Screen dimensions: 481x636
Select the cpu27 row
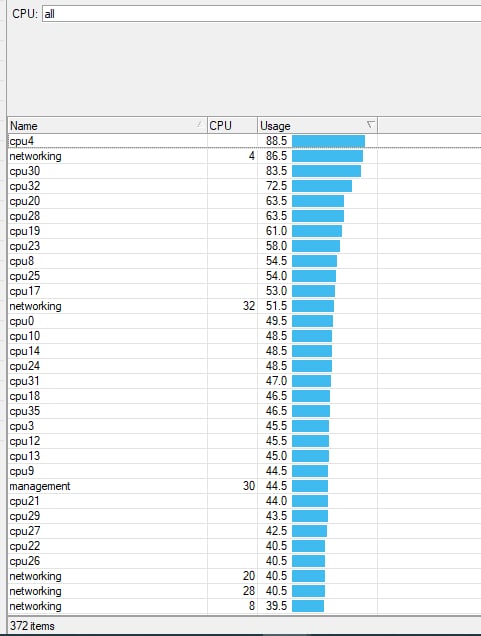point(244,531)
